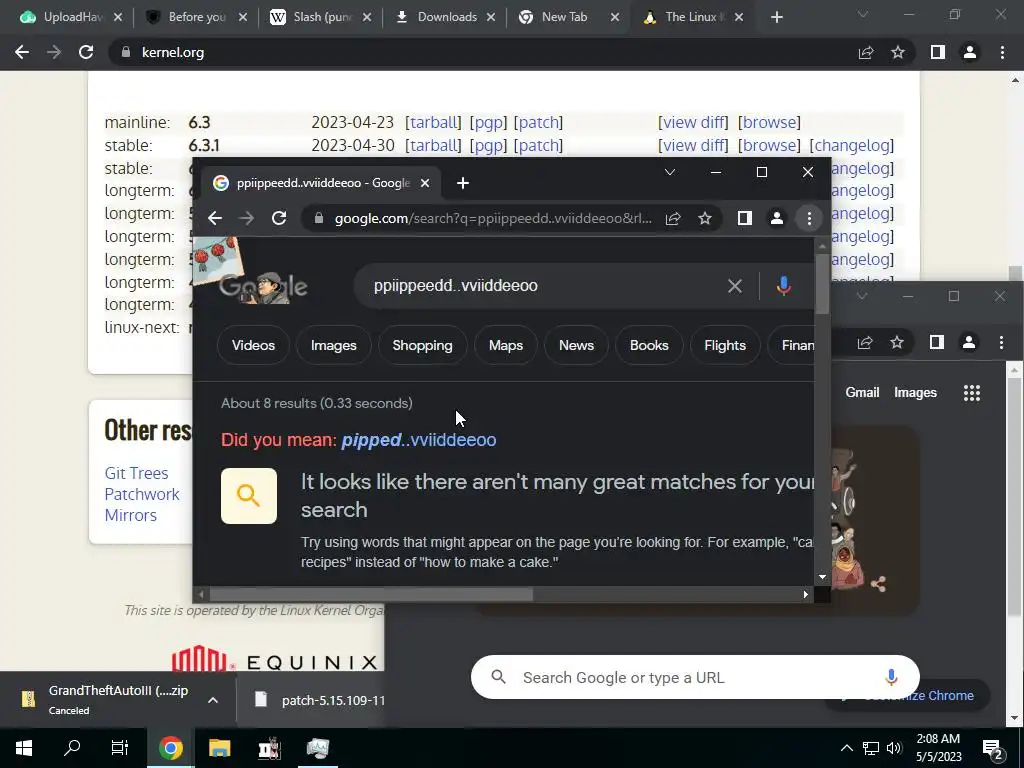
Task: Open three-dot menu in Google search window
Action: [x=809, y=218]
